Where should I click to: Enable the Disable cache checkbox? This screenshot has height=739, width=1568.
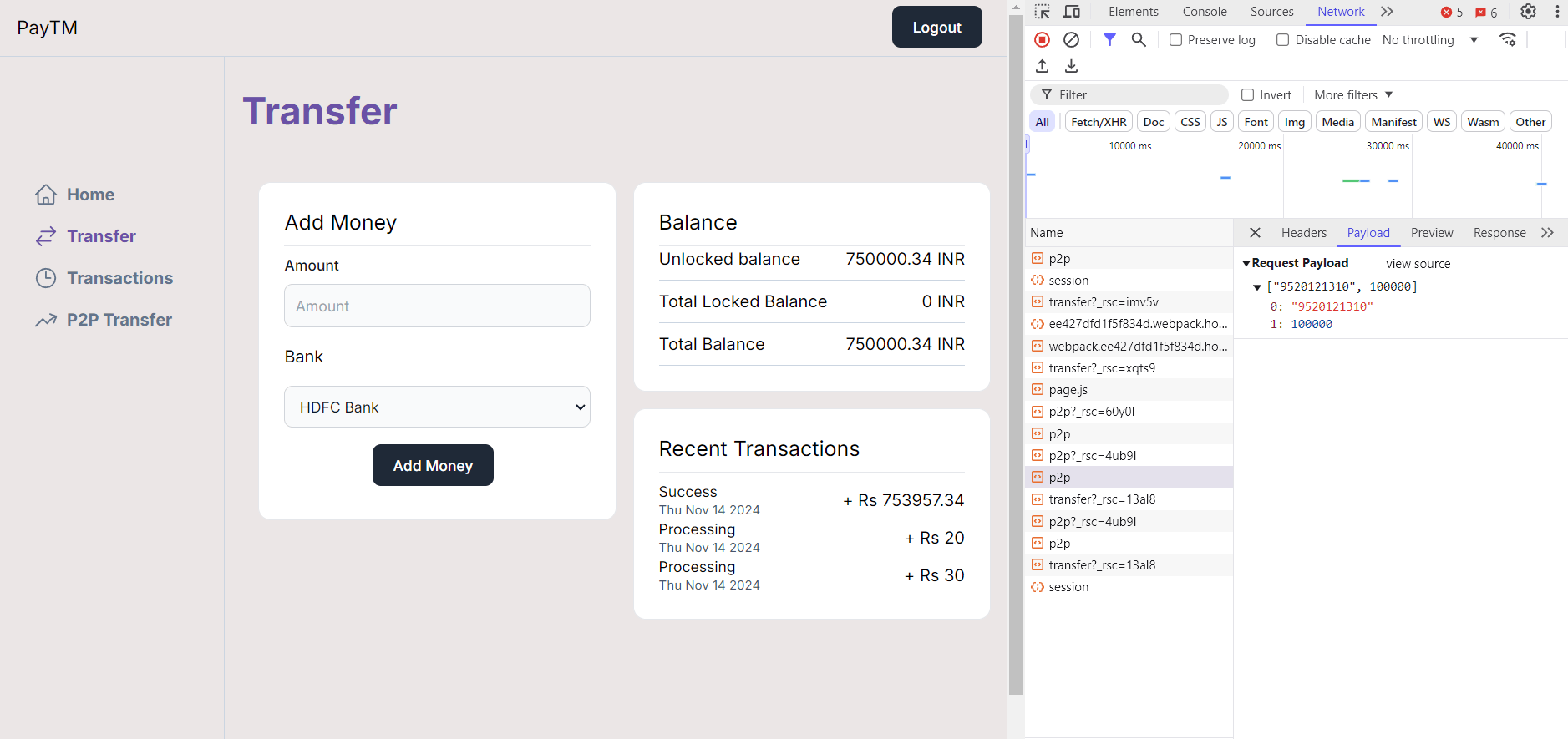1283,40
